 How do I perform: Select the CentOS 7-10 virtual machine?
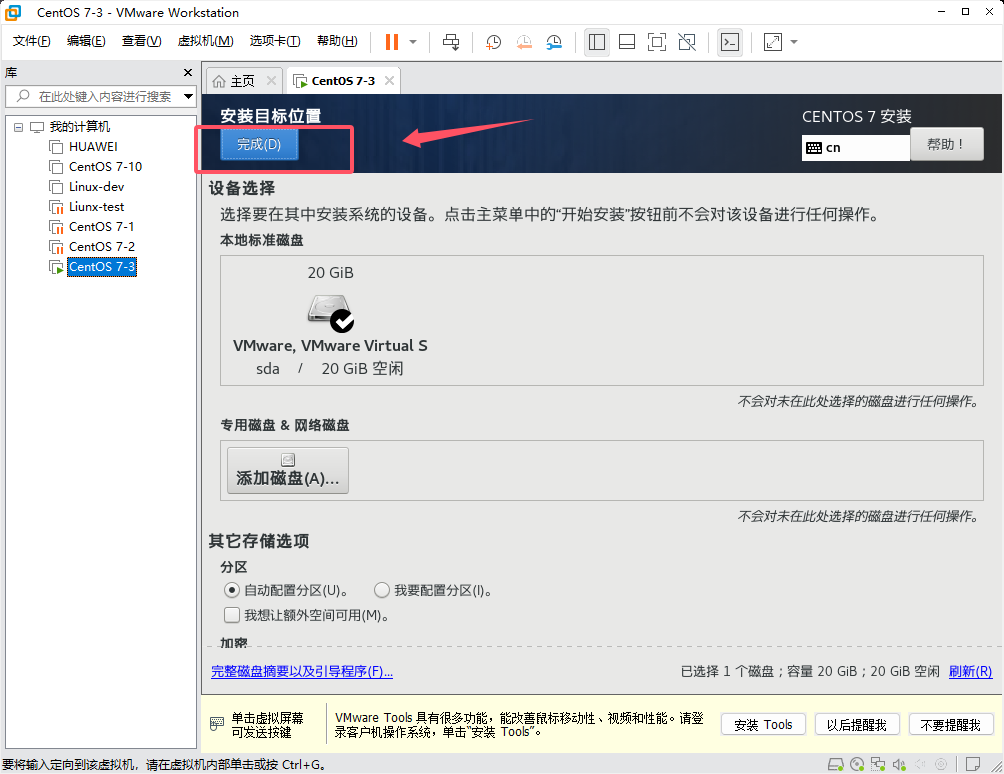(105, 166)
